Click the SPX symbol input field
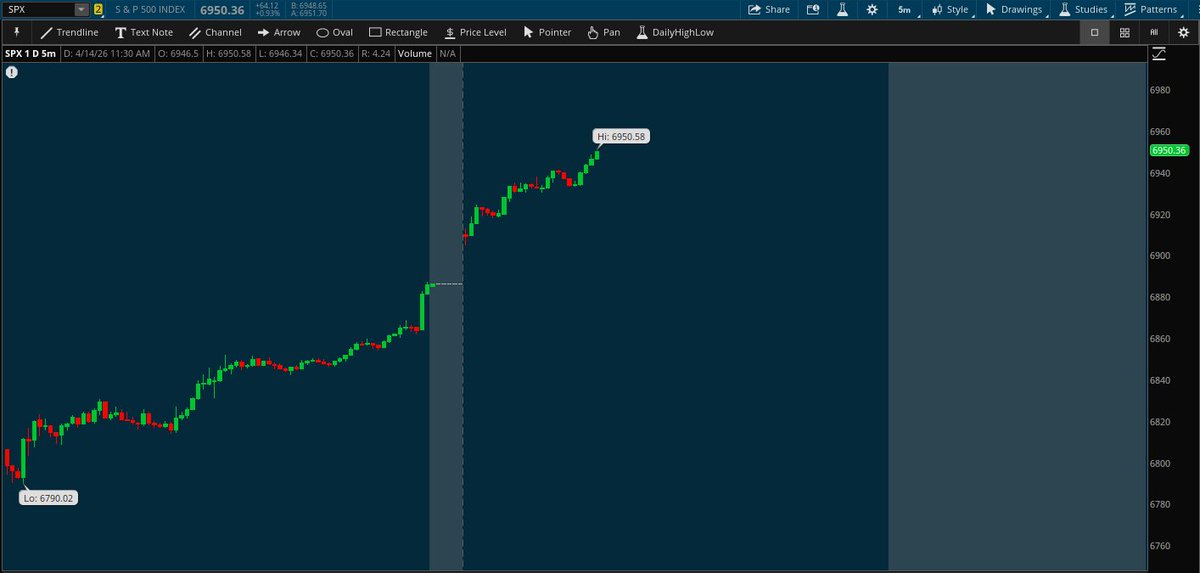 coord(38,9)
